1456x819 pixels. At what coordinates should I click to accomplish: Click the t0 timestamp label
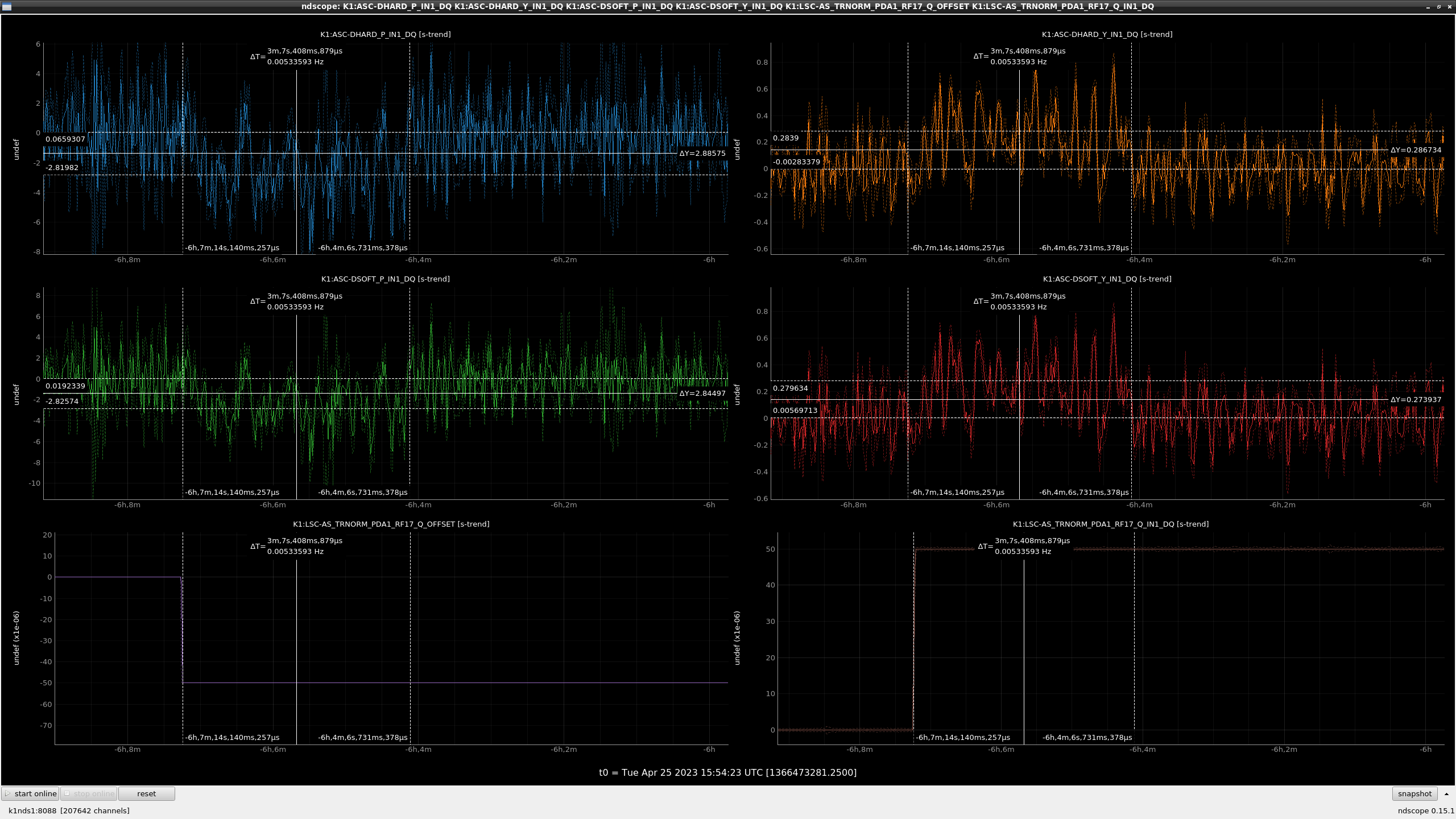[727, 772]
